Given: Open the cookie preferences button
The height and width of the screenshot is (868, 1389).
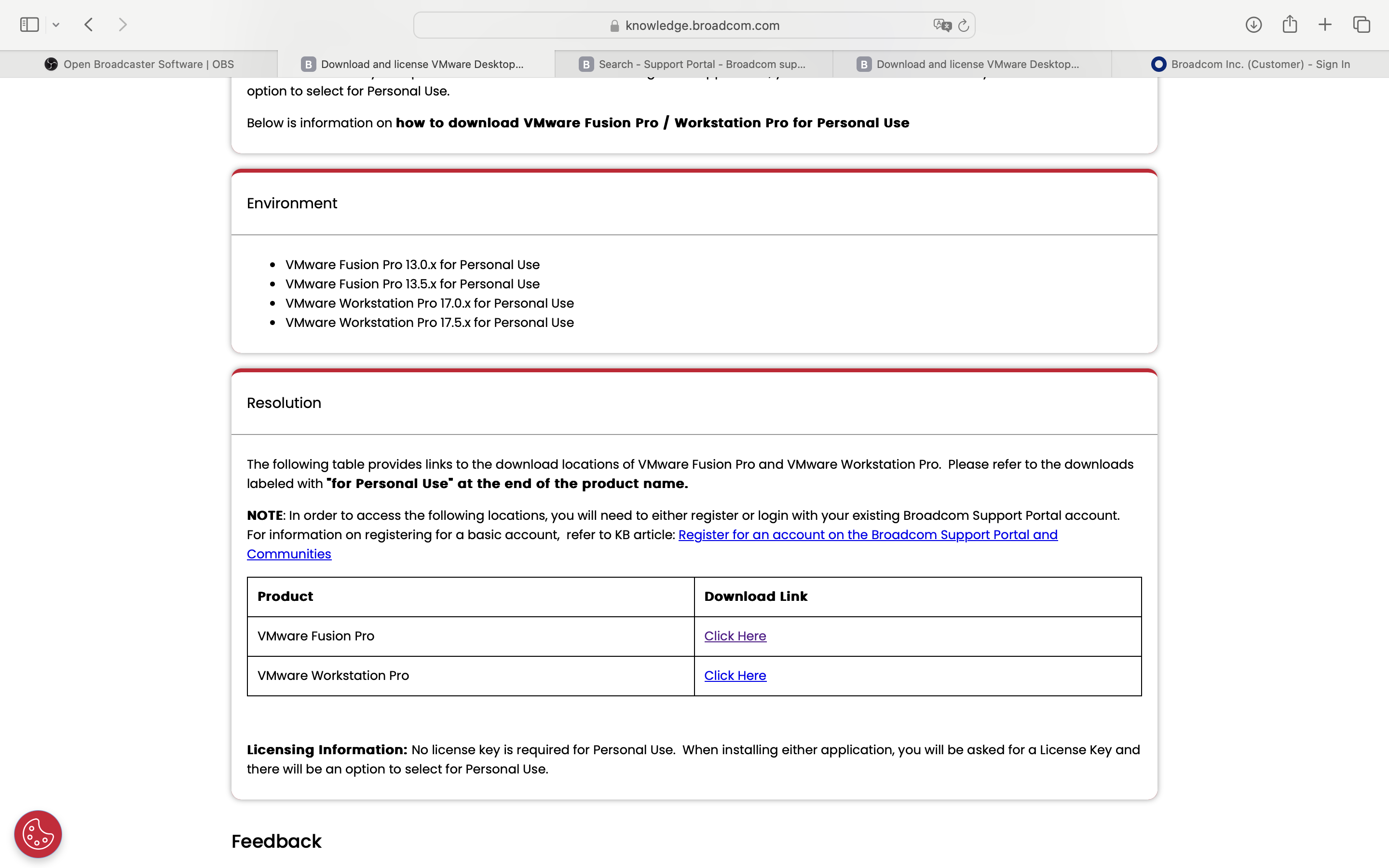Looking at the screenshot, I should pyautogui.click(x=38, y=834).
